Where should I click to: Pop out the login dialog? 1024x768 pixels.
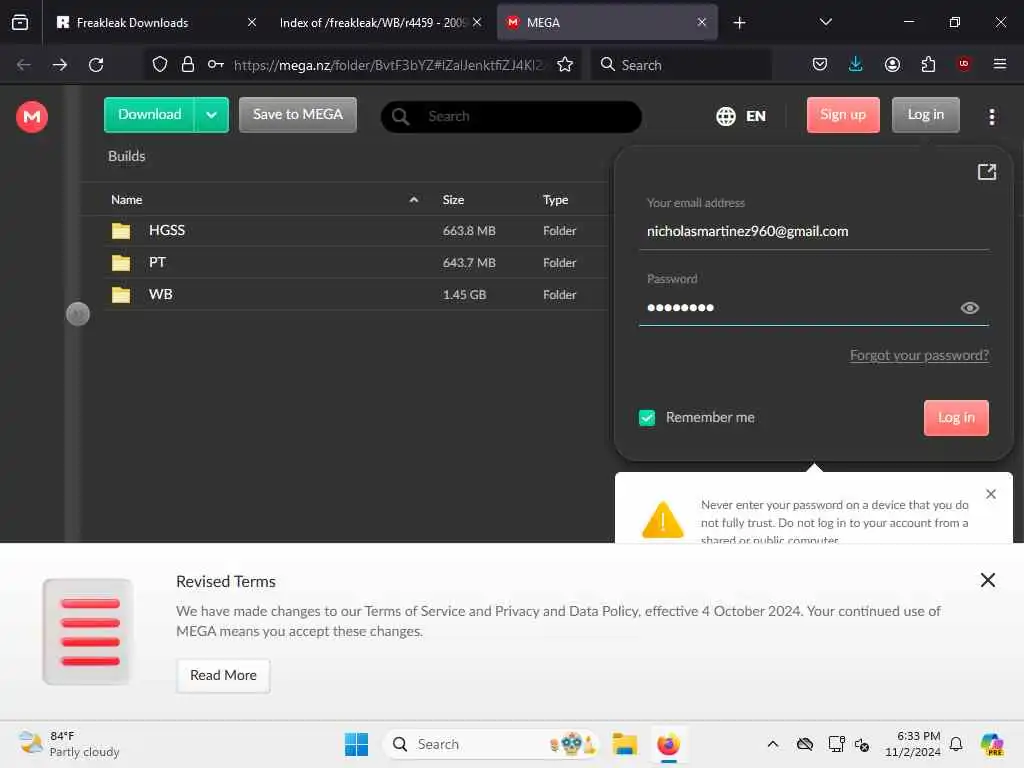[x=986, y=172]
